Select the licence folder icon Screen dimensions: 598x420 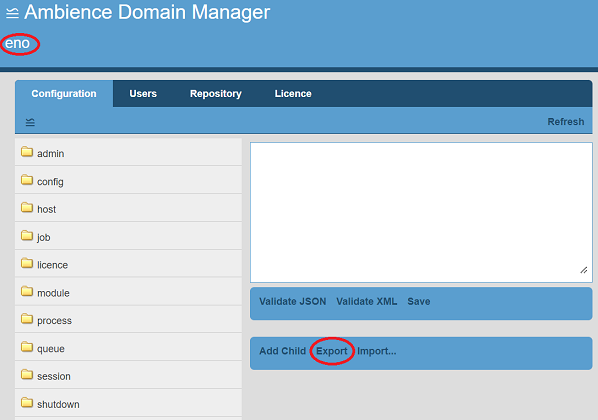click(27, 263)
